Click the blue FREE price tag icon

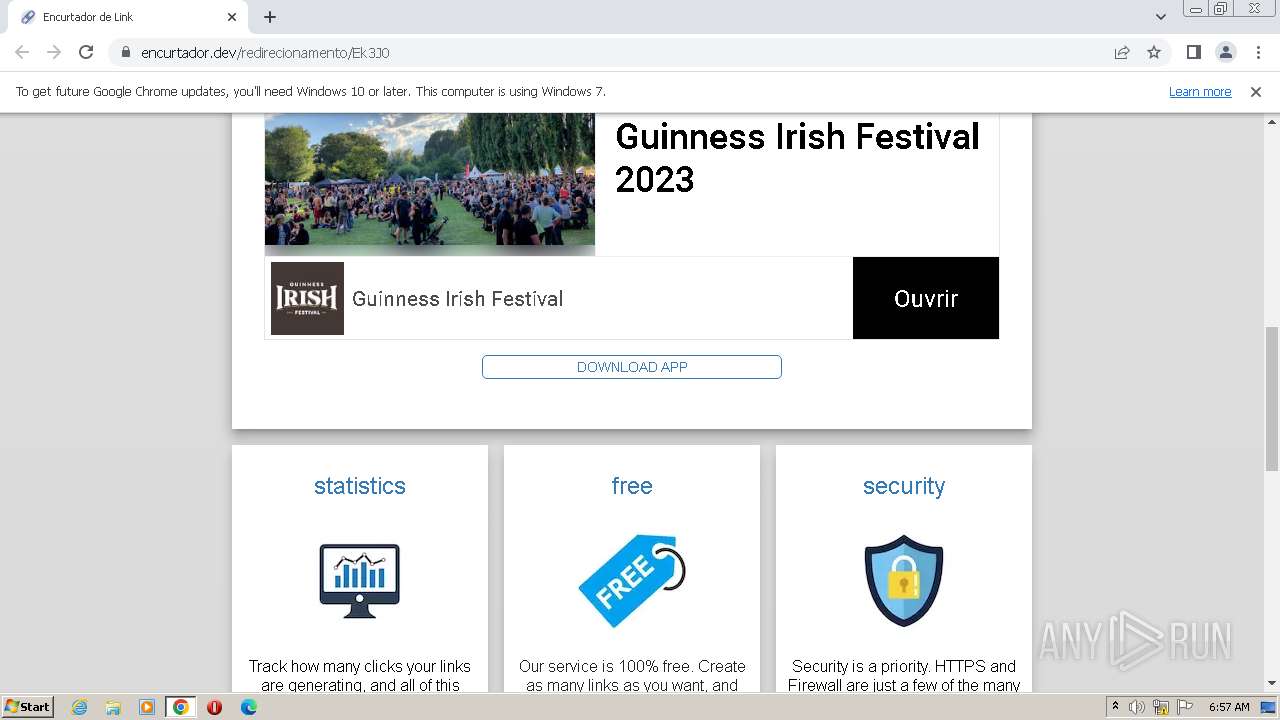[x=632, y=580]
